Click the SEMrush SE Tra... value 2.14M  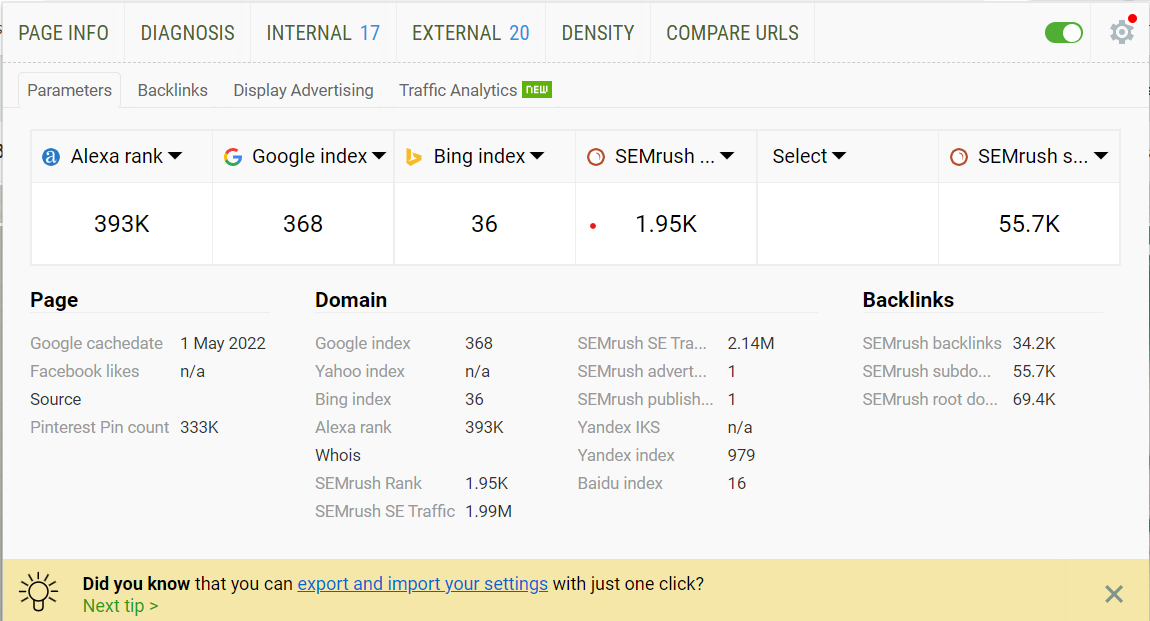pyautogui.click(x=751, y=343)
